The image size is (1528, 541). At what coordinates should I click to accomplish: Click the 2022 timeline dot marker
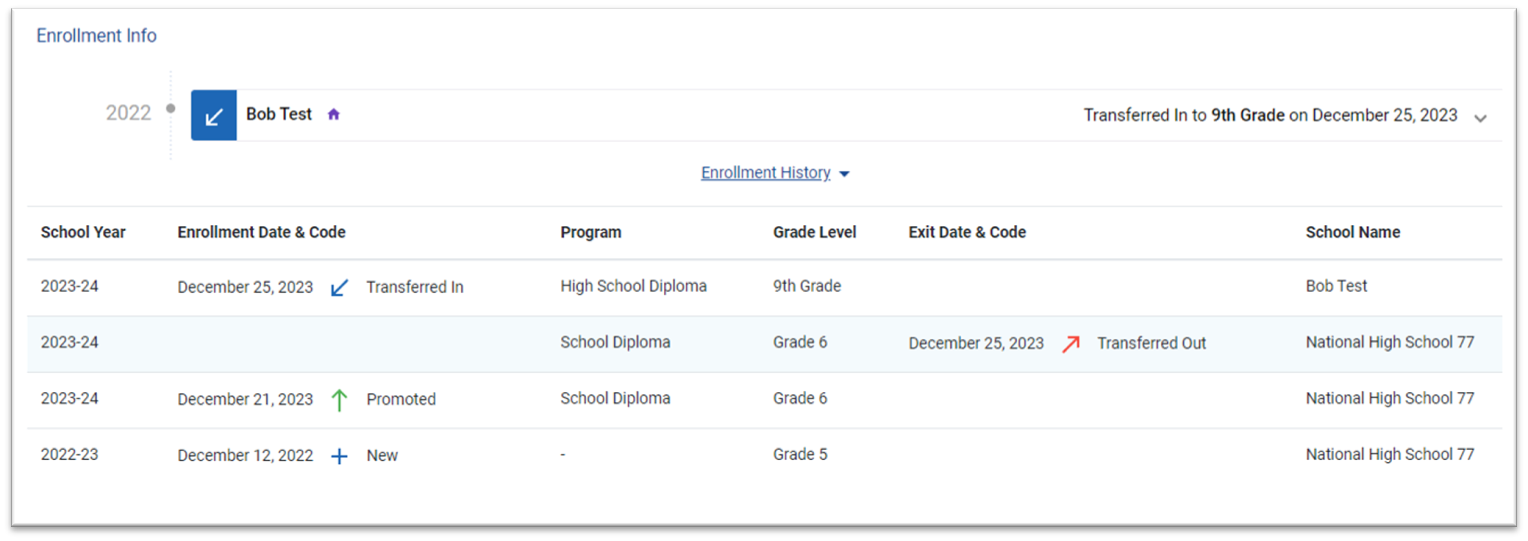pos(170,108)
